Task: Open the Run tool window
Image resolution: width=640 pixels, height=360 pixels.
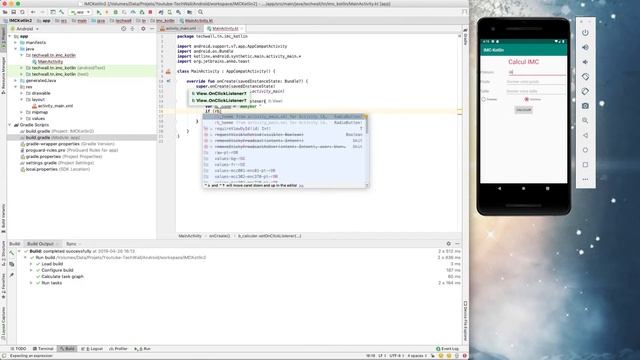Action: coord(142,349)
